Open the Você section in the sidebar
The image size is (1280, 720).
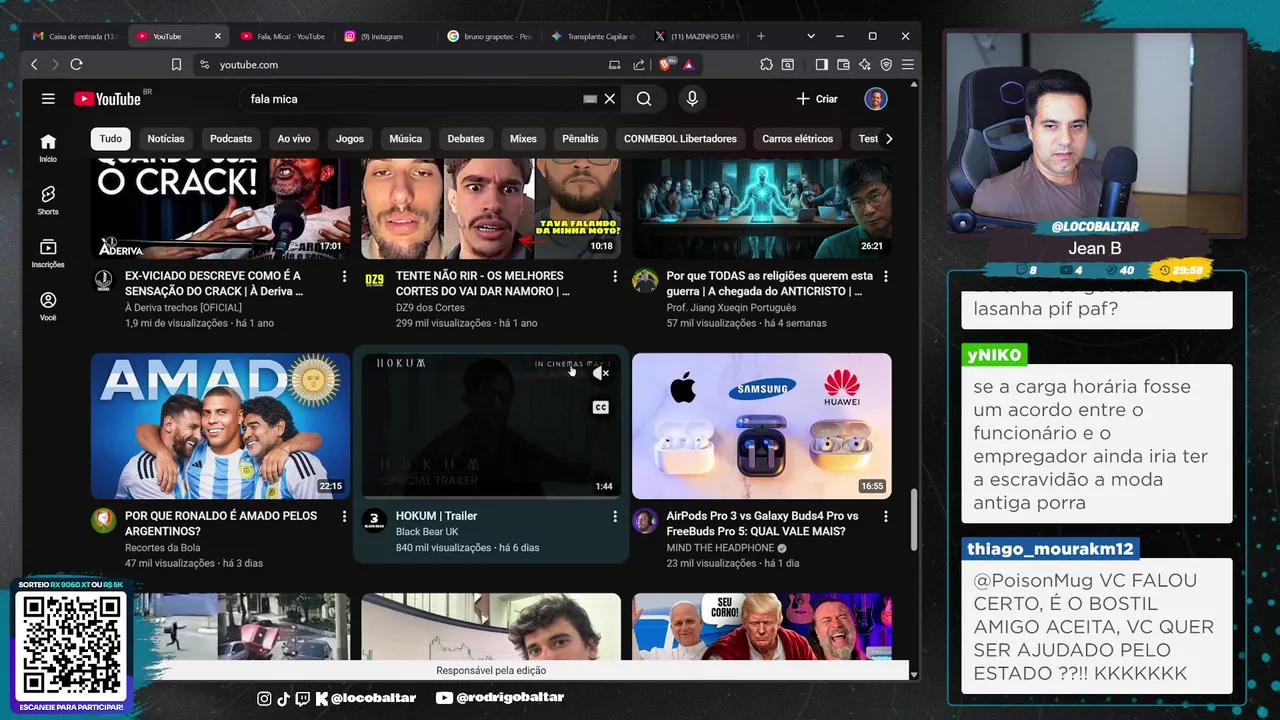48,306
